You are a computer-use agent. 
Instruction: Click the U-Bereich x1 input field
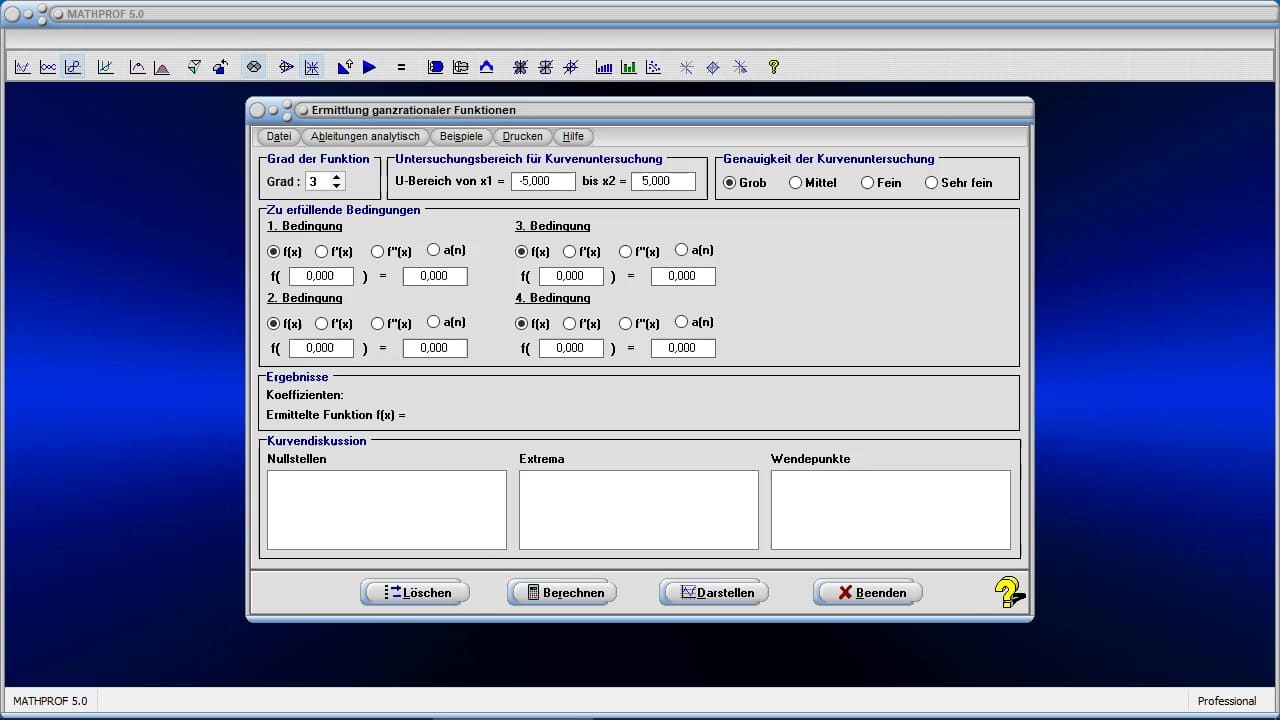click(543, 182)
